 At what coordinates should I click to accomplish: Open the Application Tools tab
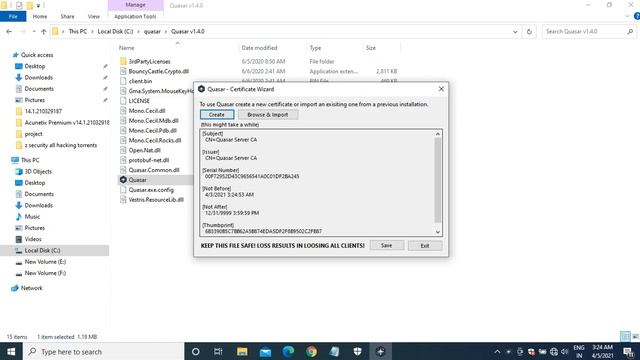point(135,16)
